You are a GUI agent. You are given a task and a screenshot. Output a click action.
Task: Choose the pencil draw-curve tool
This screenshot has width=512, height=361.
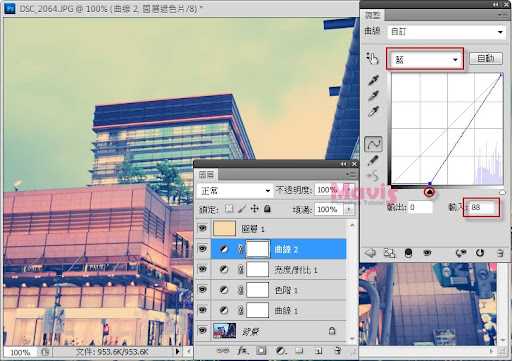pyautogui.click(x=373, y=161)
